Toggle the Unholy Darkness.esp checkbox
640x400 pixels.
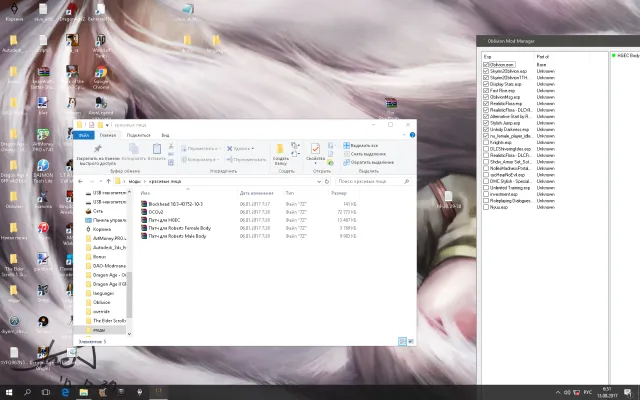tap(486, 130)
